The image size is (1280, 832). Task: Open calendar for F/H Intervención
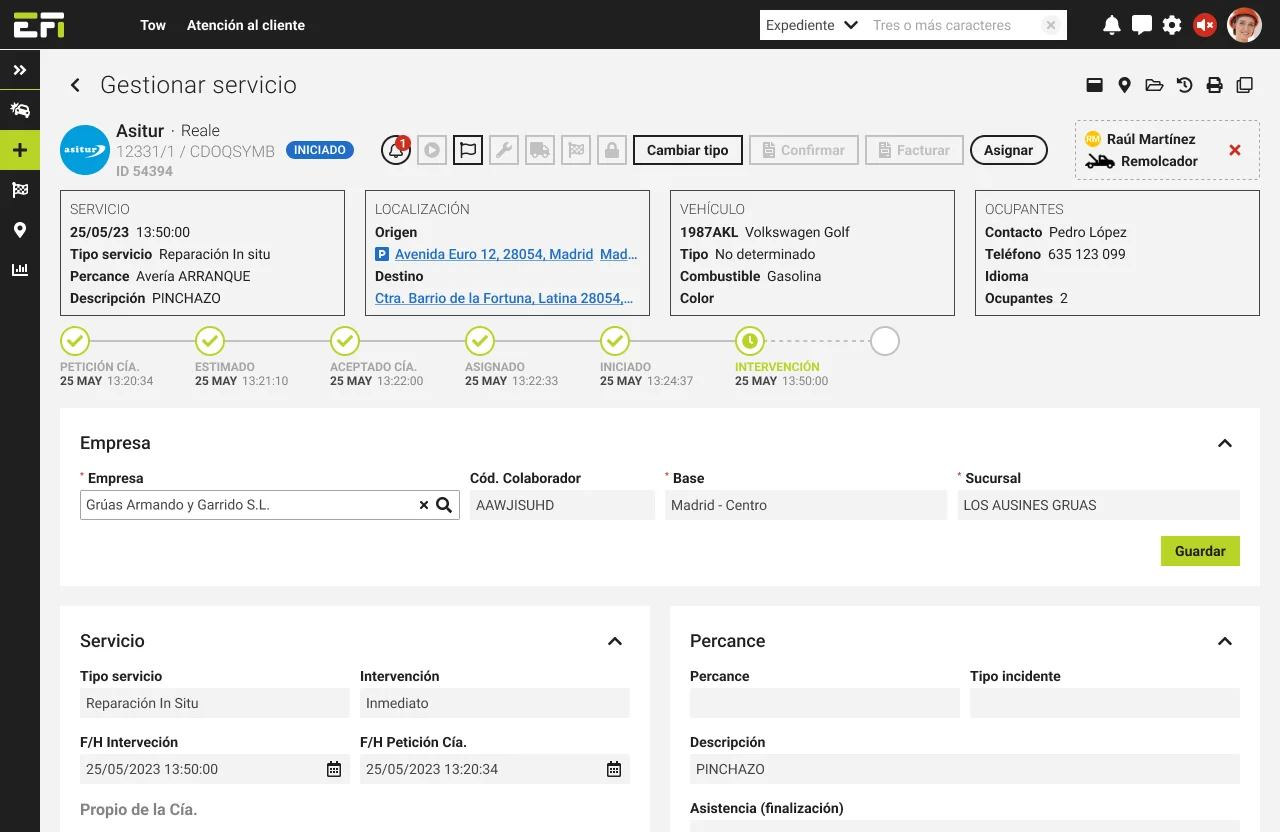[x=334, y=769]
